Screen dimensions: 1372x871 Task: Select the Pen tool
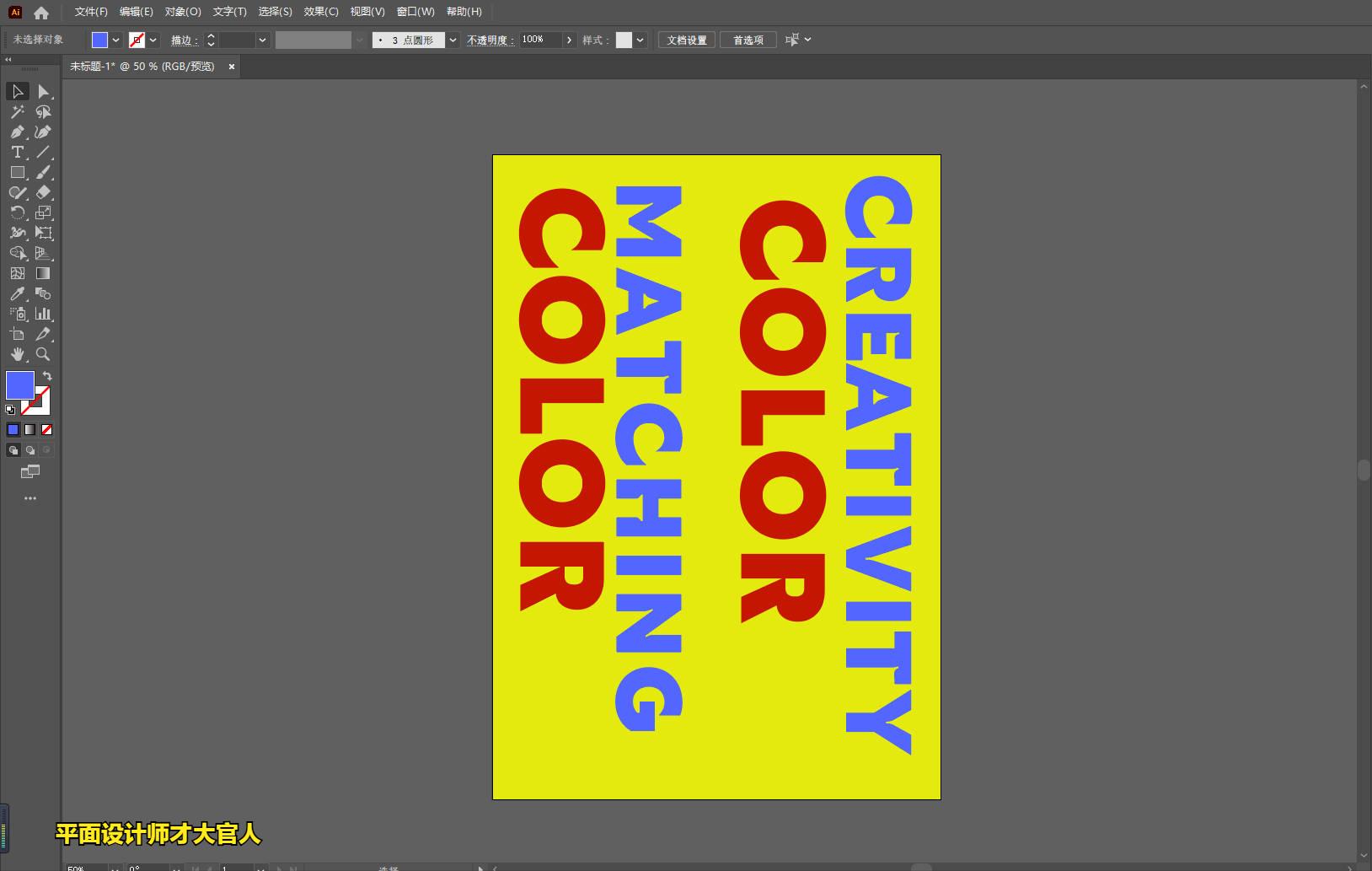pos(17,132)
